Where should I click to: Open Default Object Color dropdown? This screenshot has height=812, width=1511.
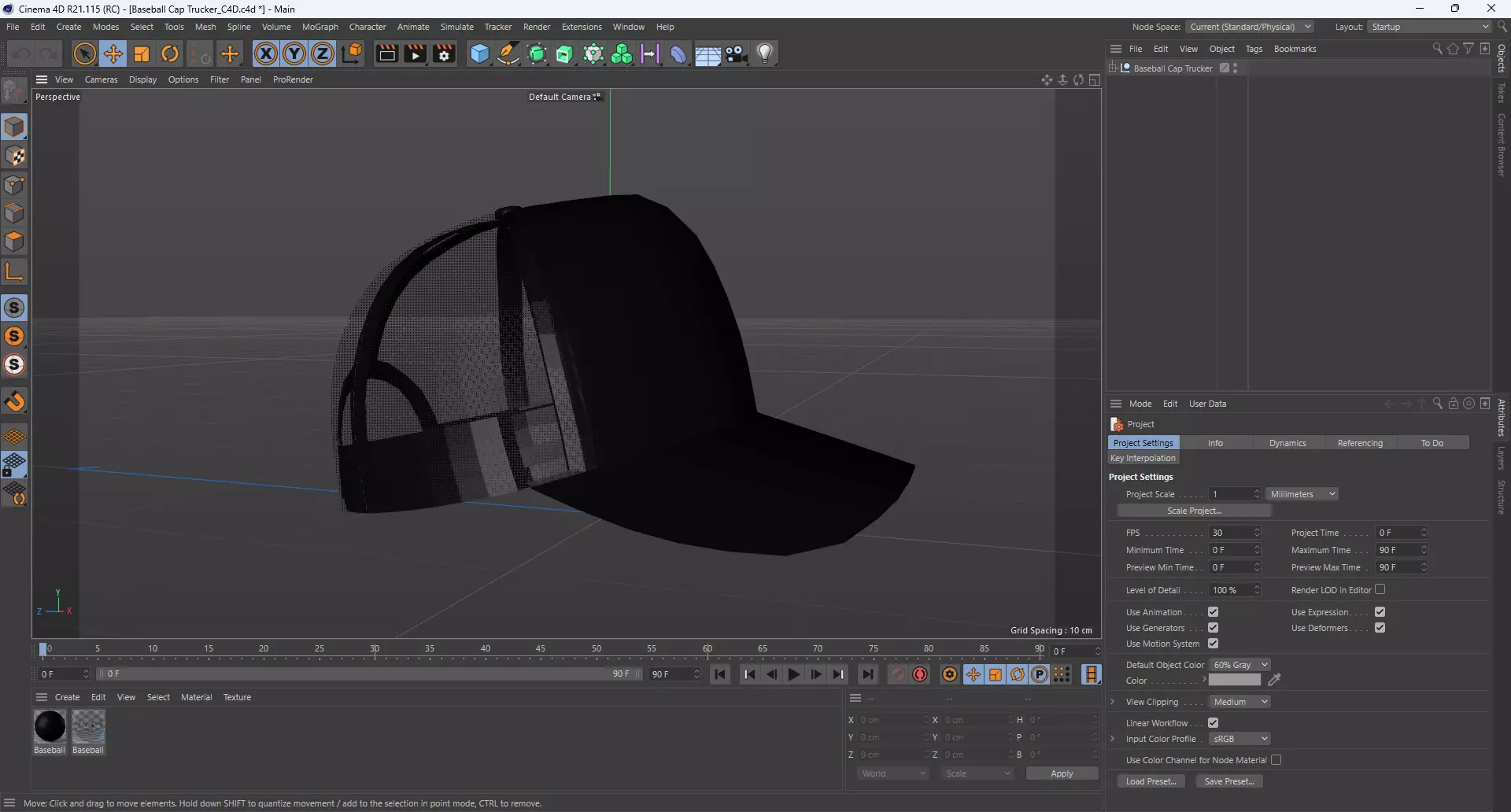[1239, 665]
